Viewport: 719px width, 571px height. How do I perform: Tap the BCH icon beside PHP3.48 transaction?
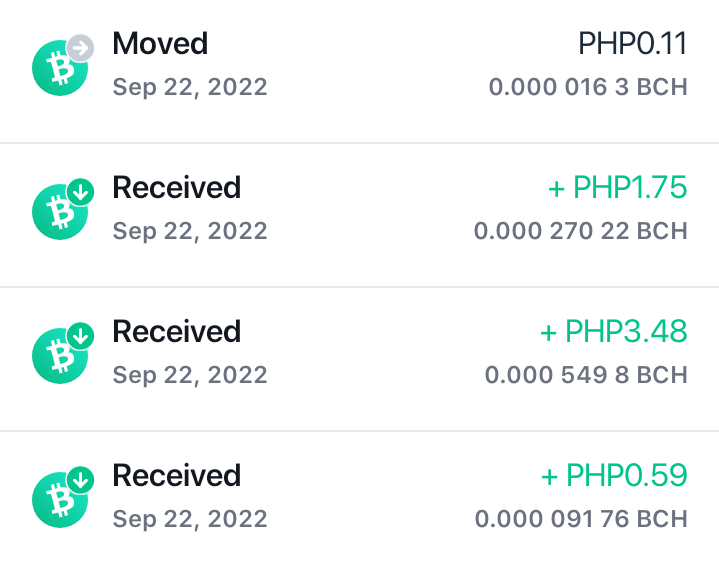point(60,356)
